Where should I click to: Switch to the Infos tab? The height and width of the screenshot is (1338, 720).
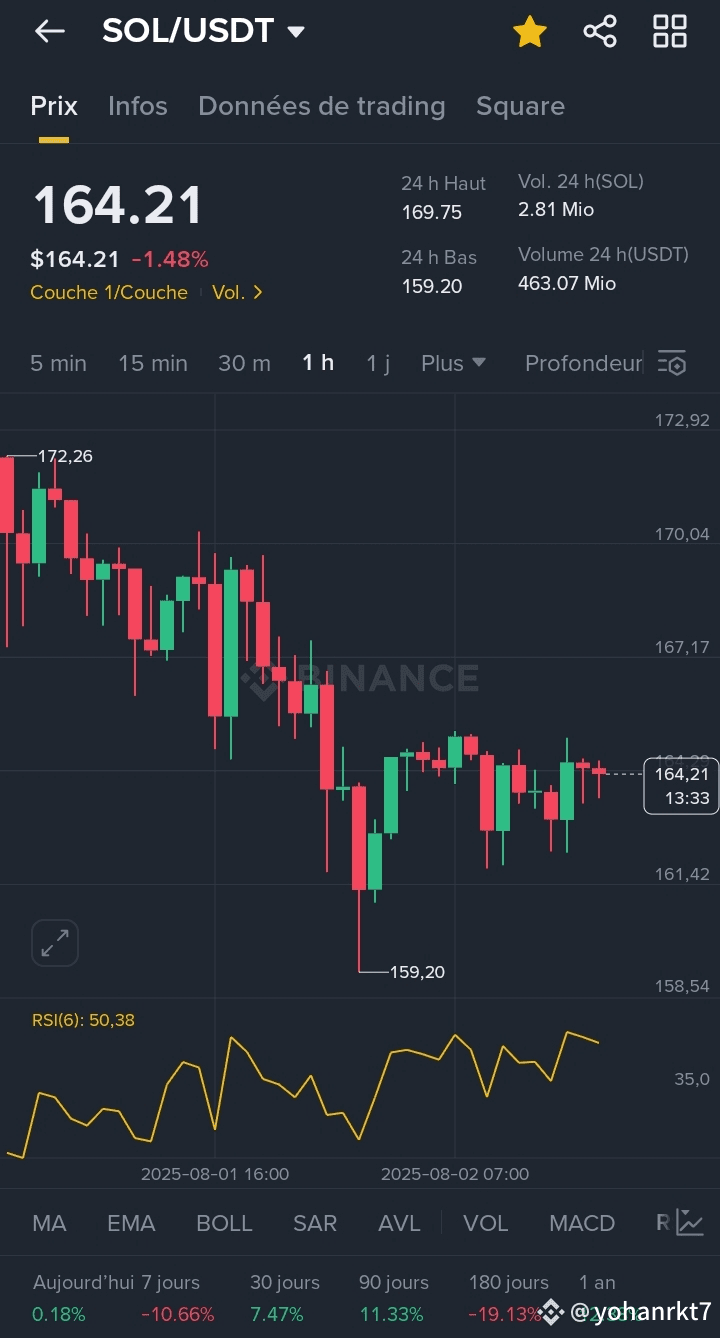point(138,106)
